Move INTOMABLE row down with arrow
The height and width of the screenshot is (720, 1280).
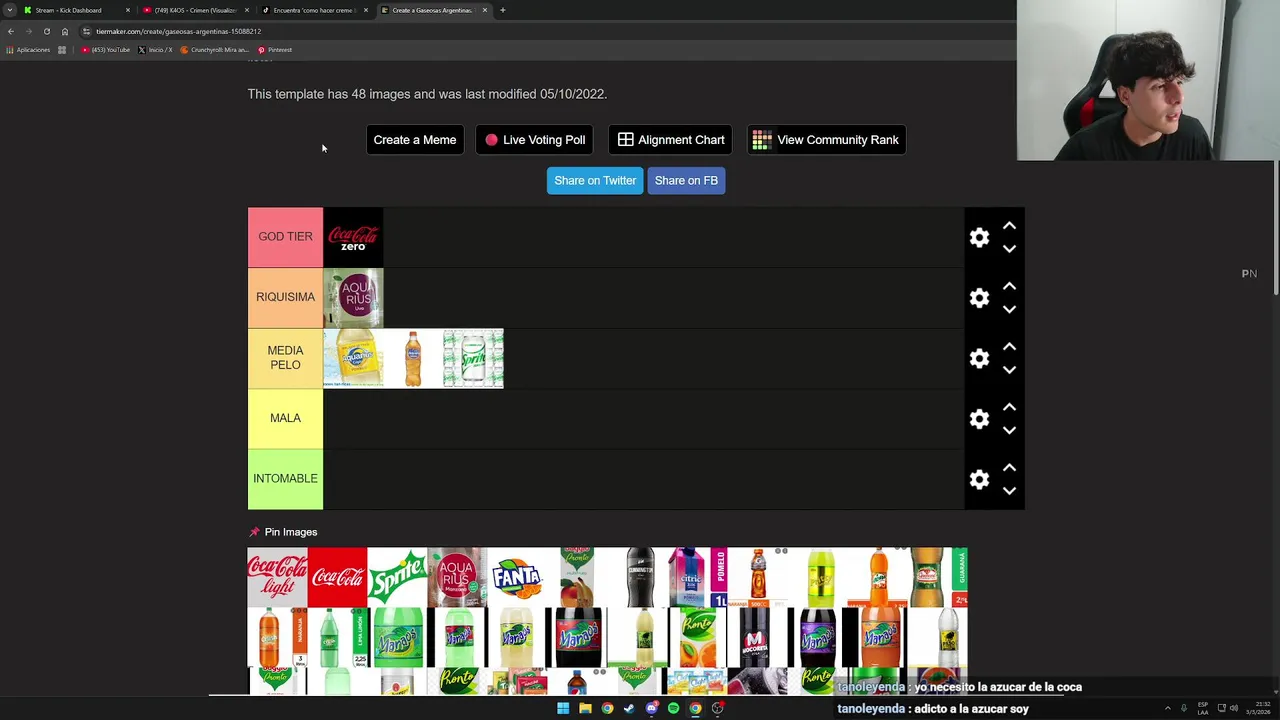(1009, 491)
